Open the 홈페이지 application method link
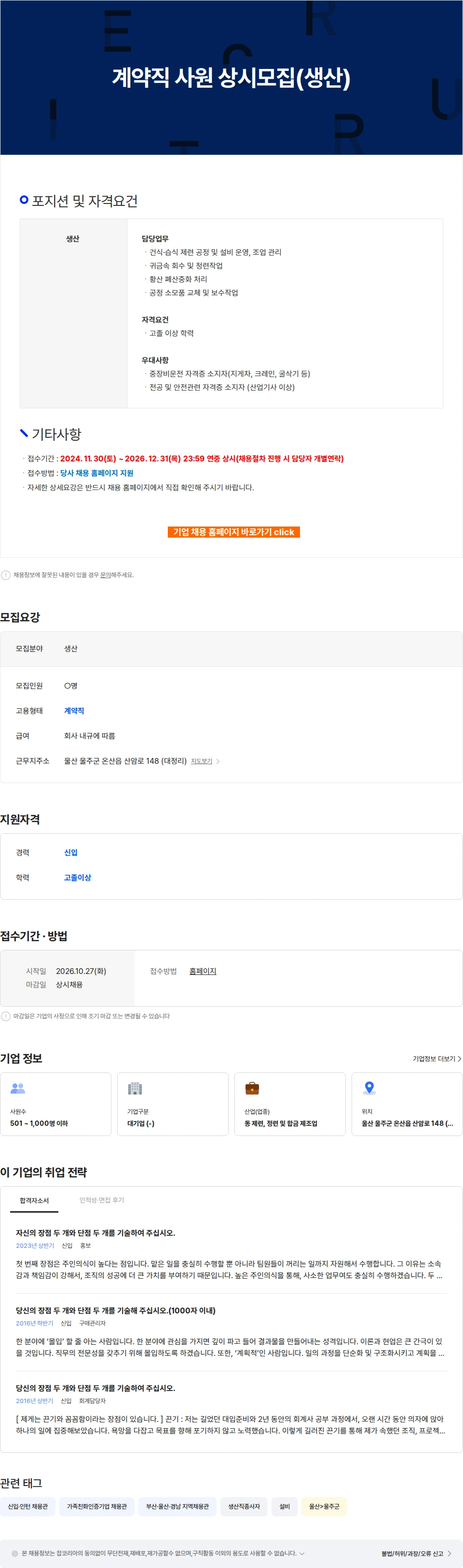Viewport: 463px width, 1568px height. pos(202,971)
